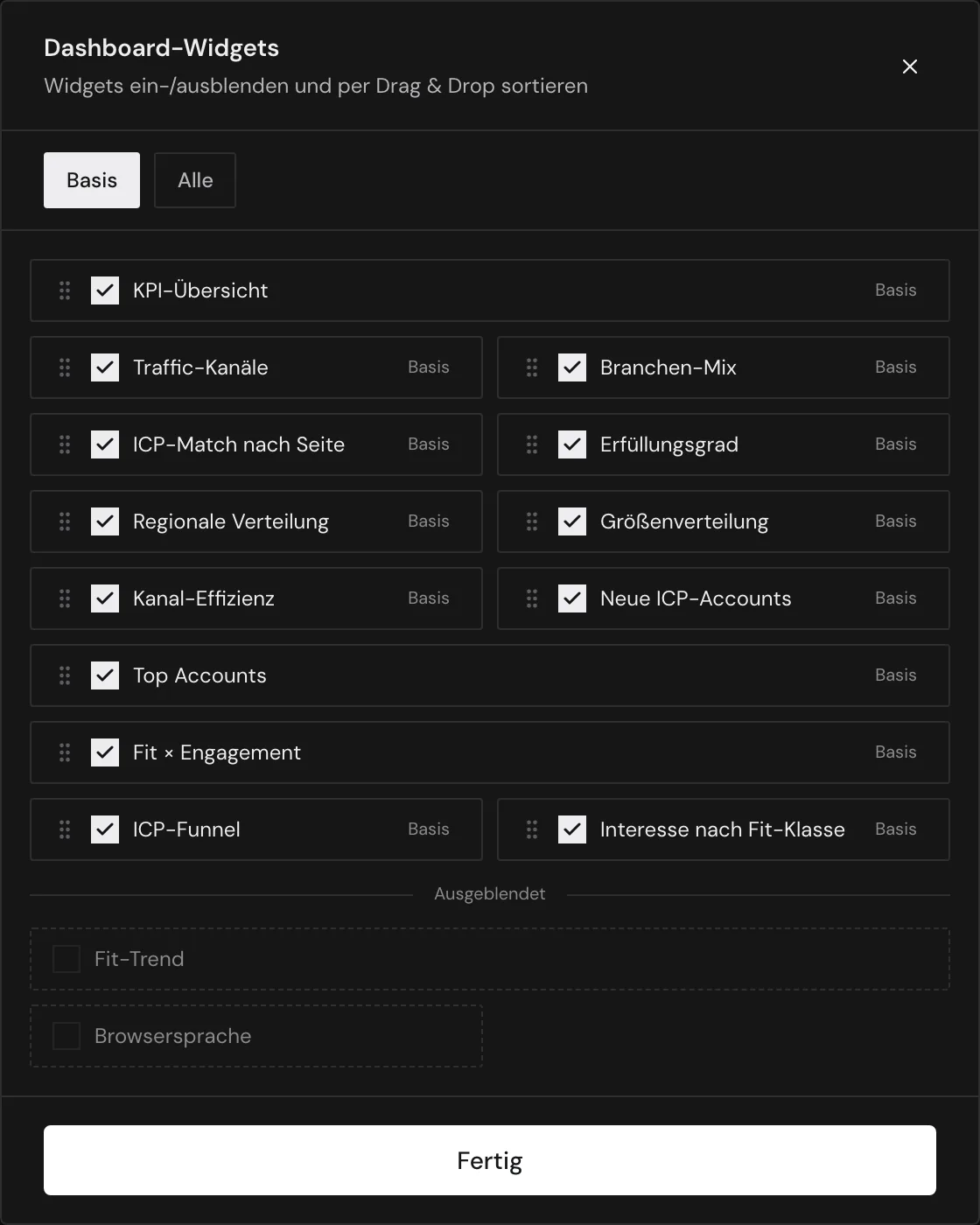Viewport: 980px width, 1225px height.
Task: Toggle the ICP-Match nach Seite checkbox
Action: click(105, 444)
